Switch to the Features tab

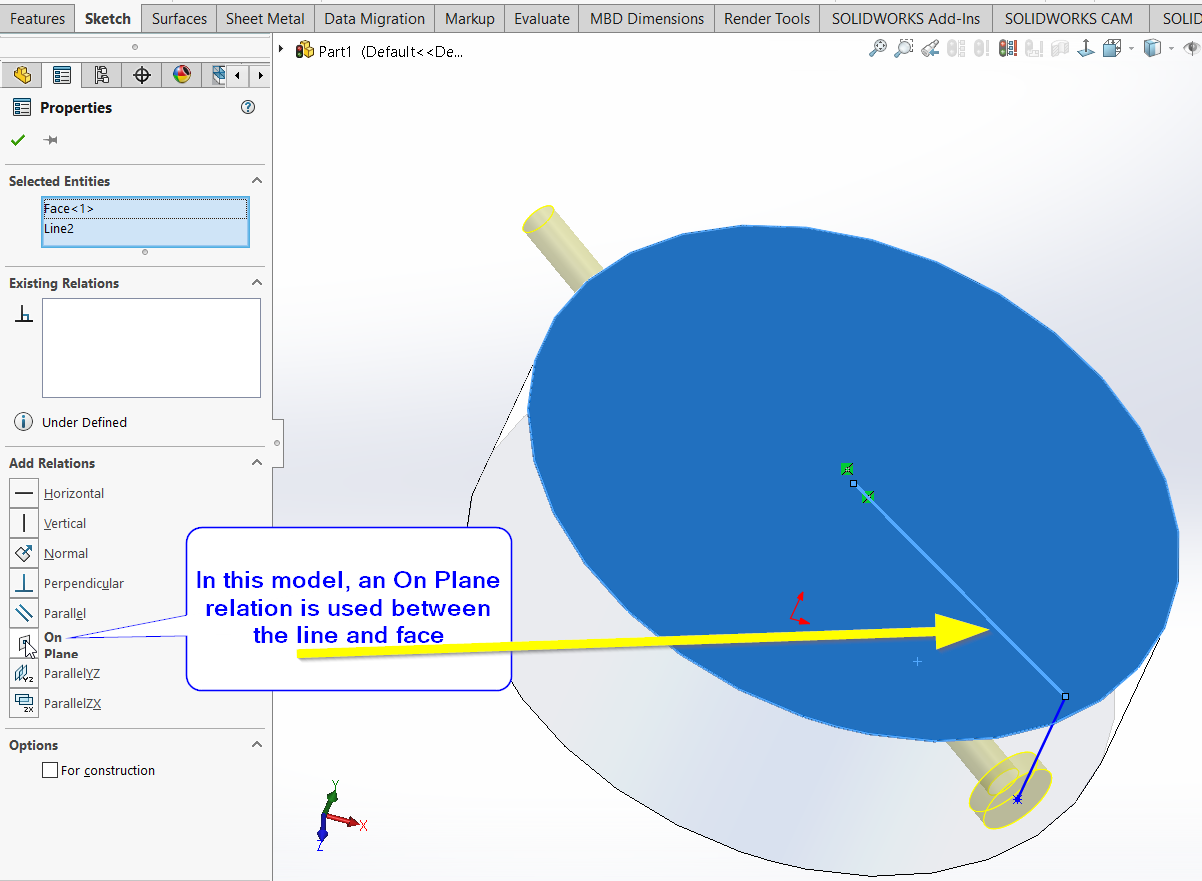tap(37, 18)
